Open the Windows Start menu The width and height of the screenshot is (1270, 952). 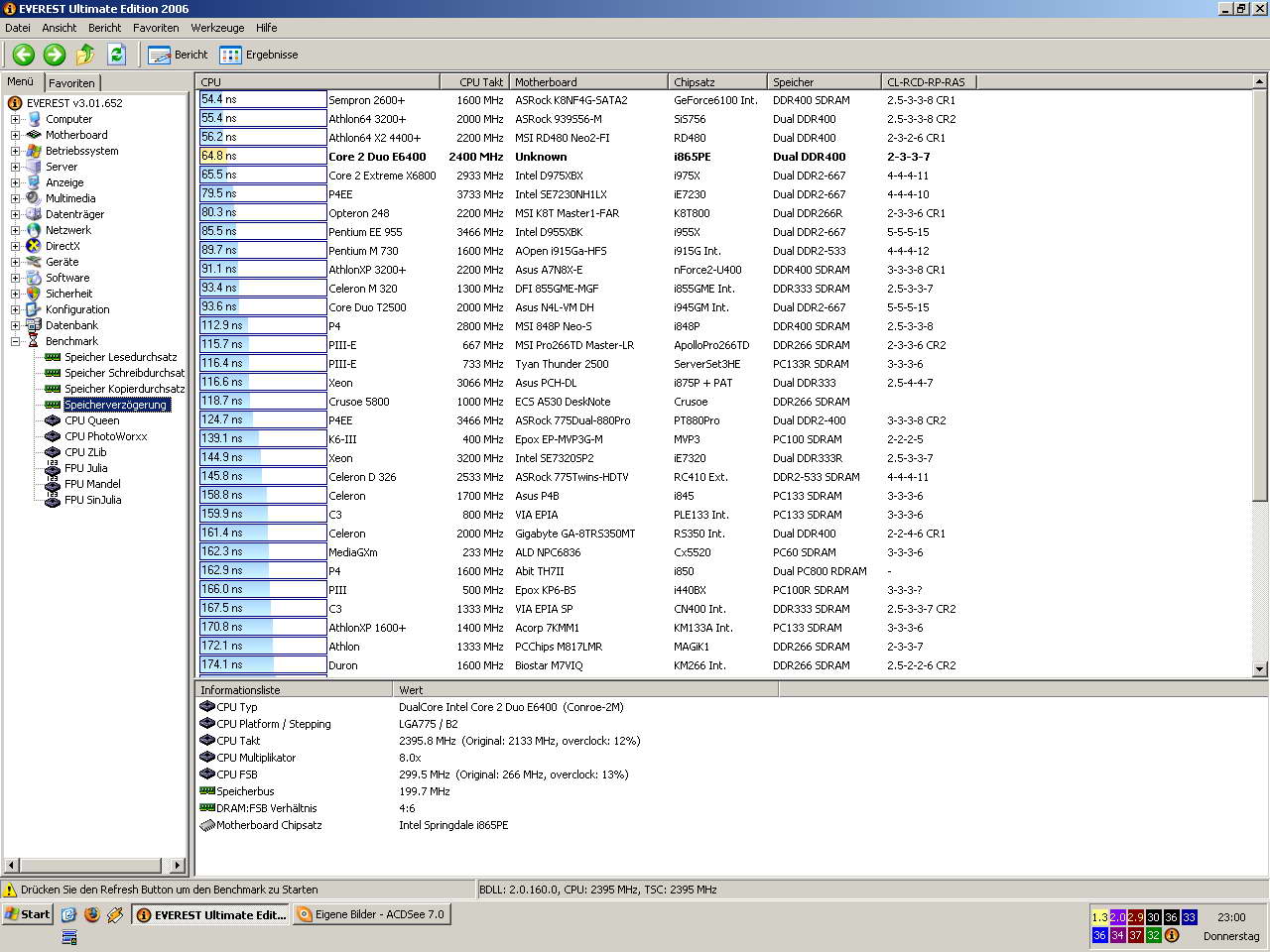[x=28, y=914]
